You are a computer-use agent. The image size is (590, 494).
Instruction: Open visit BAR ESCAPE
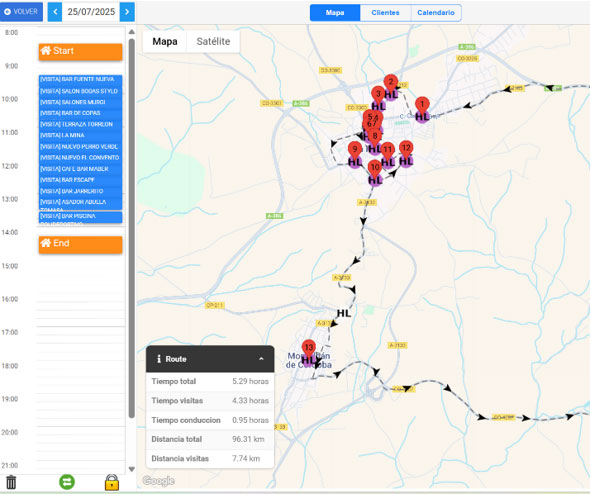click(81, 180)
